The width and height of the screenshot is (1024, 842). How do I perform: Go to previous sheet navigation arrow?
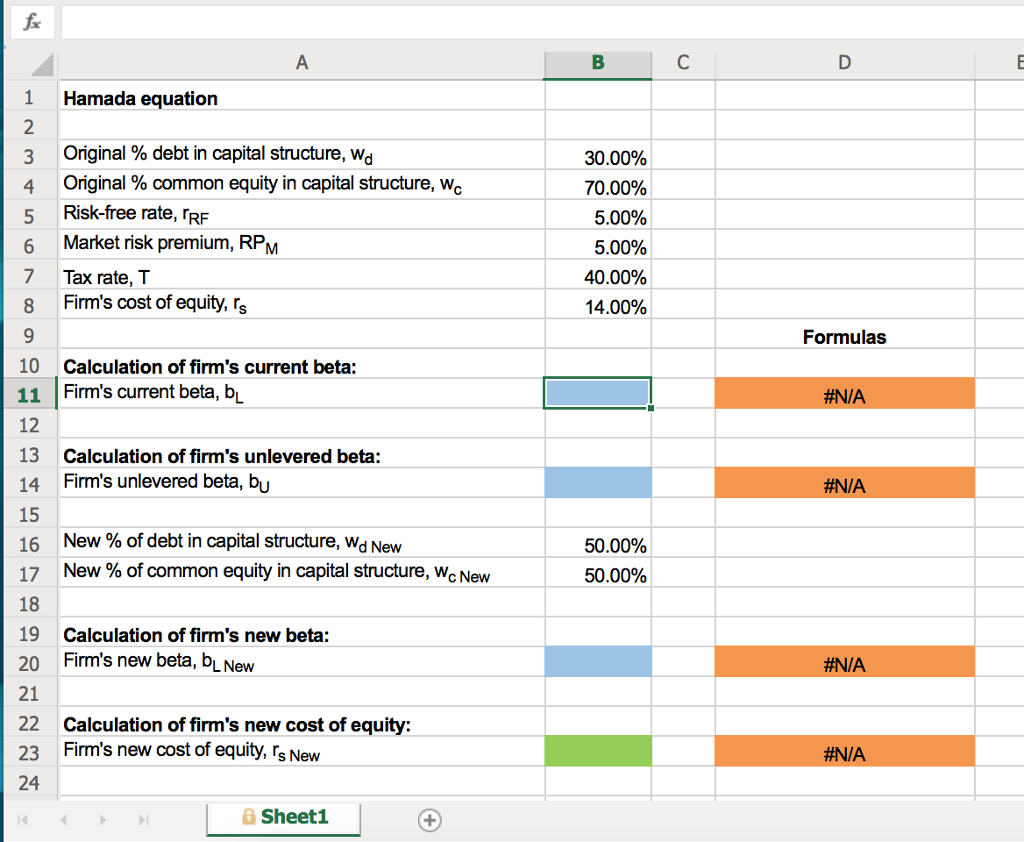tap(63, 820)
